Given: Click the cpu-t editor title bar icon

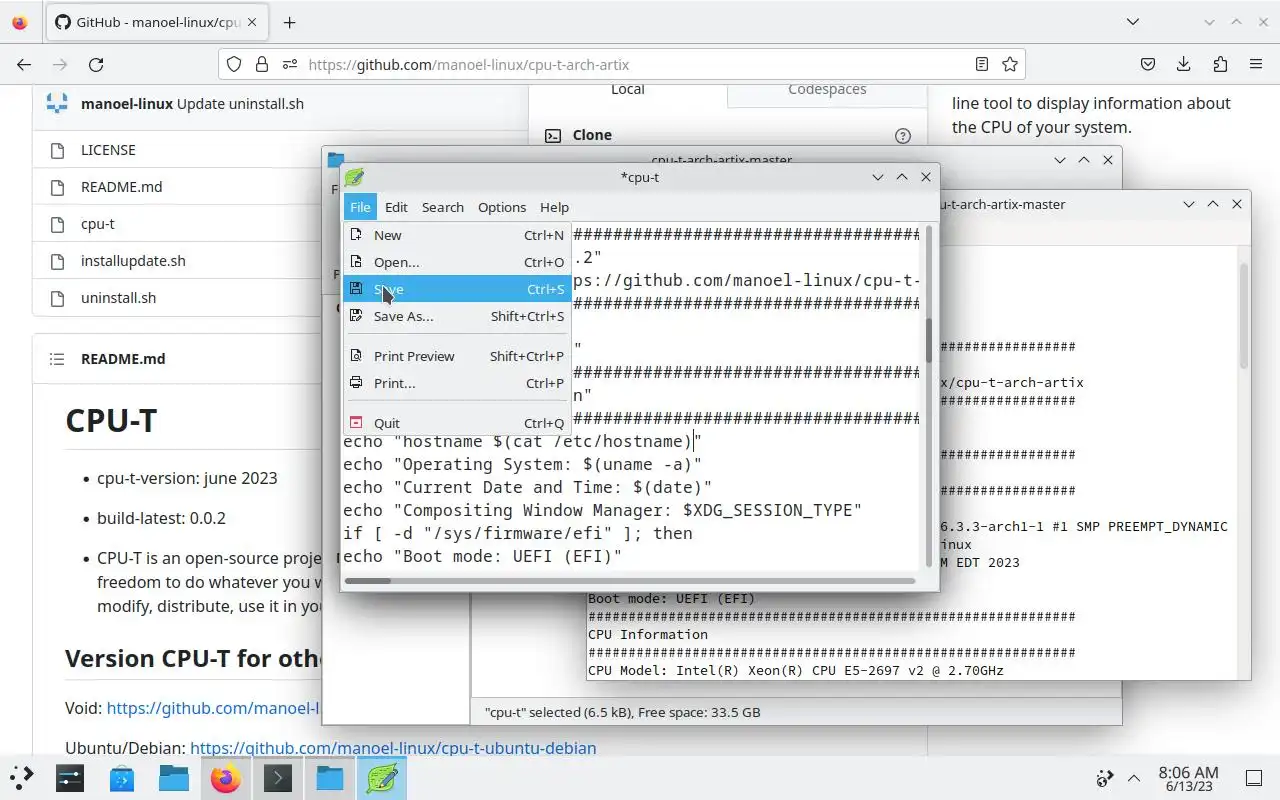Looking at the screenshot, I should coord(354,177).
